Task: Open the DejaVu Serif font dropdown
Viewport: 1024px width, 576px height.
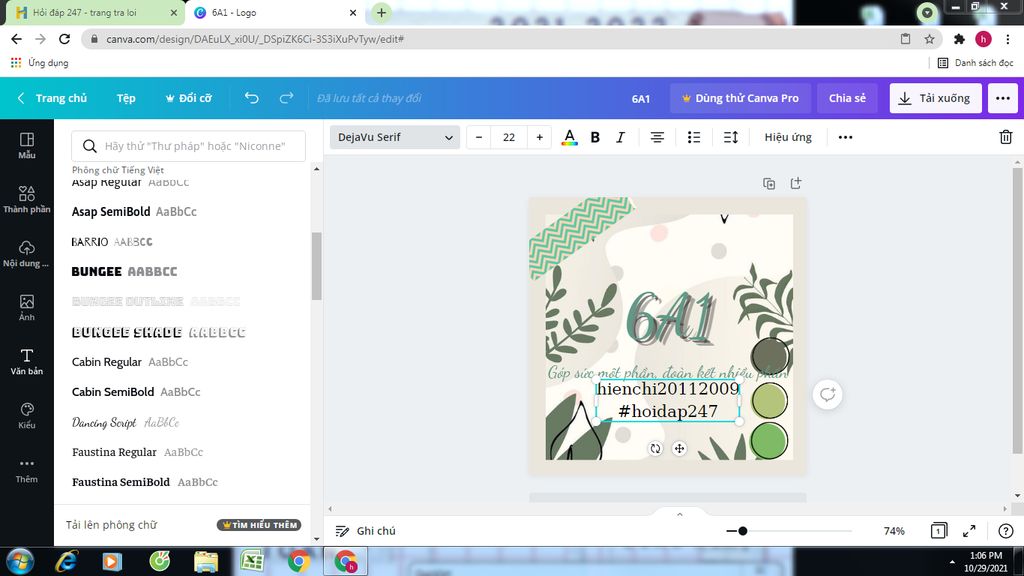Action: 395,137
